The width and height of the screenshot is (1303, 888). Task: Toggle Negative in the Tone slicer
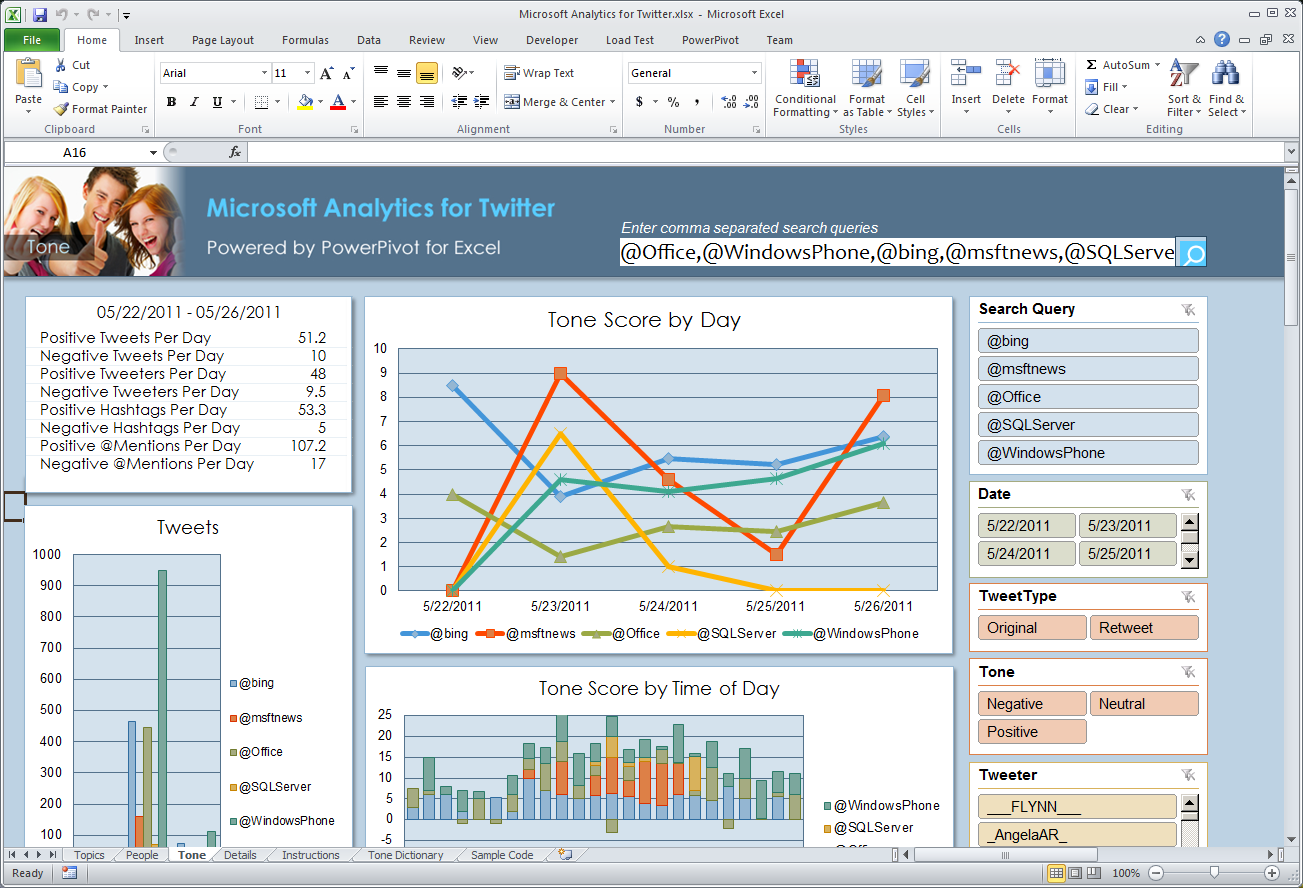click(1031, 703)
